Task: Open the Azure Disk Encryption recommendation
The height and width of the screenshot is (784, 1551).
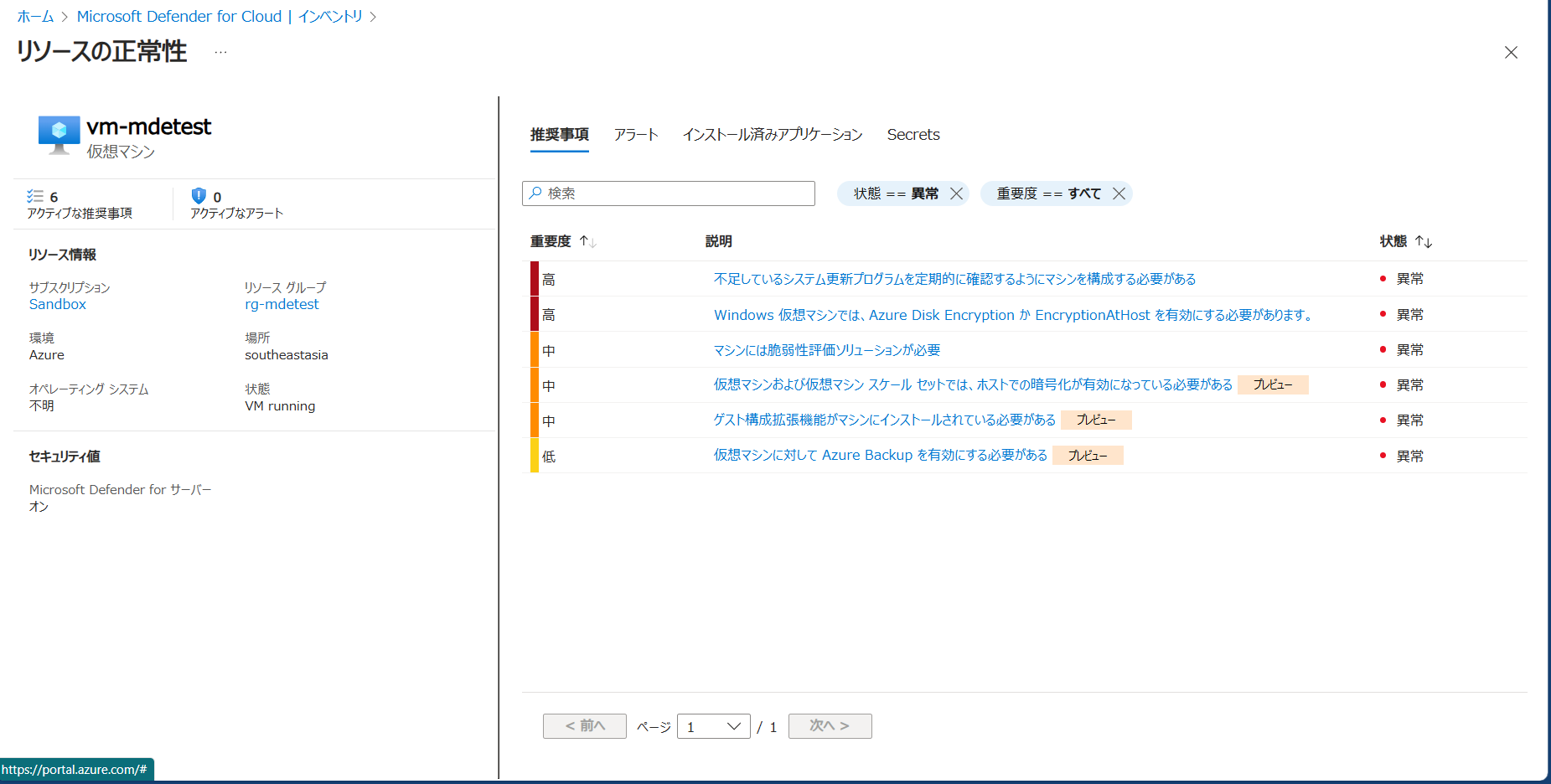Action: [x=1012, y=315]
